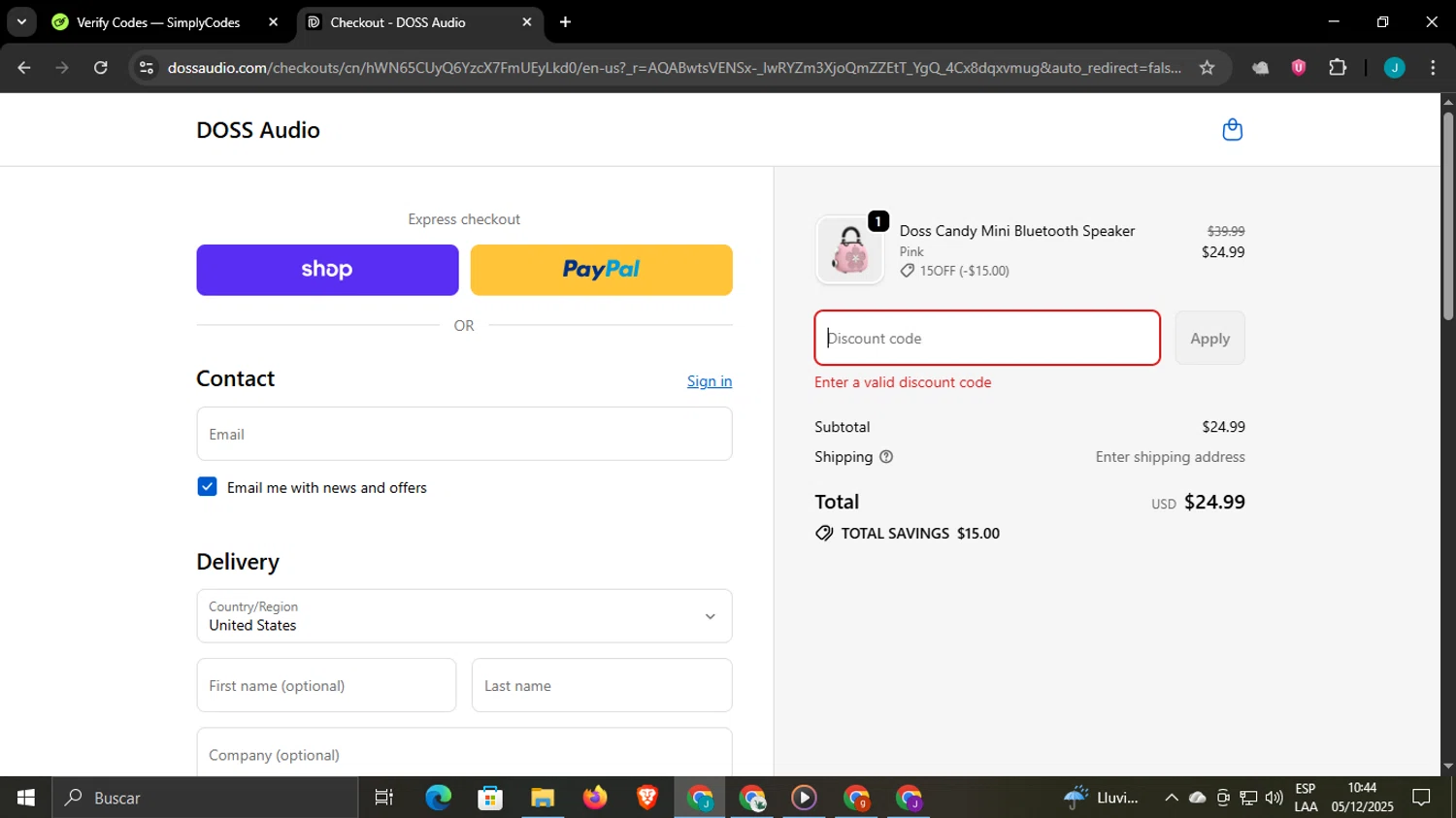This screenshot has height=818, width=1456.
Task: Click the First name (optional) field
Action: 326,685
